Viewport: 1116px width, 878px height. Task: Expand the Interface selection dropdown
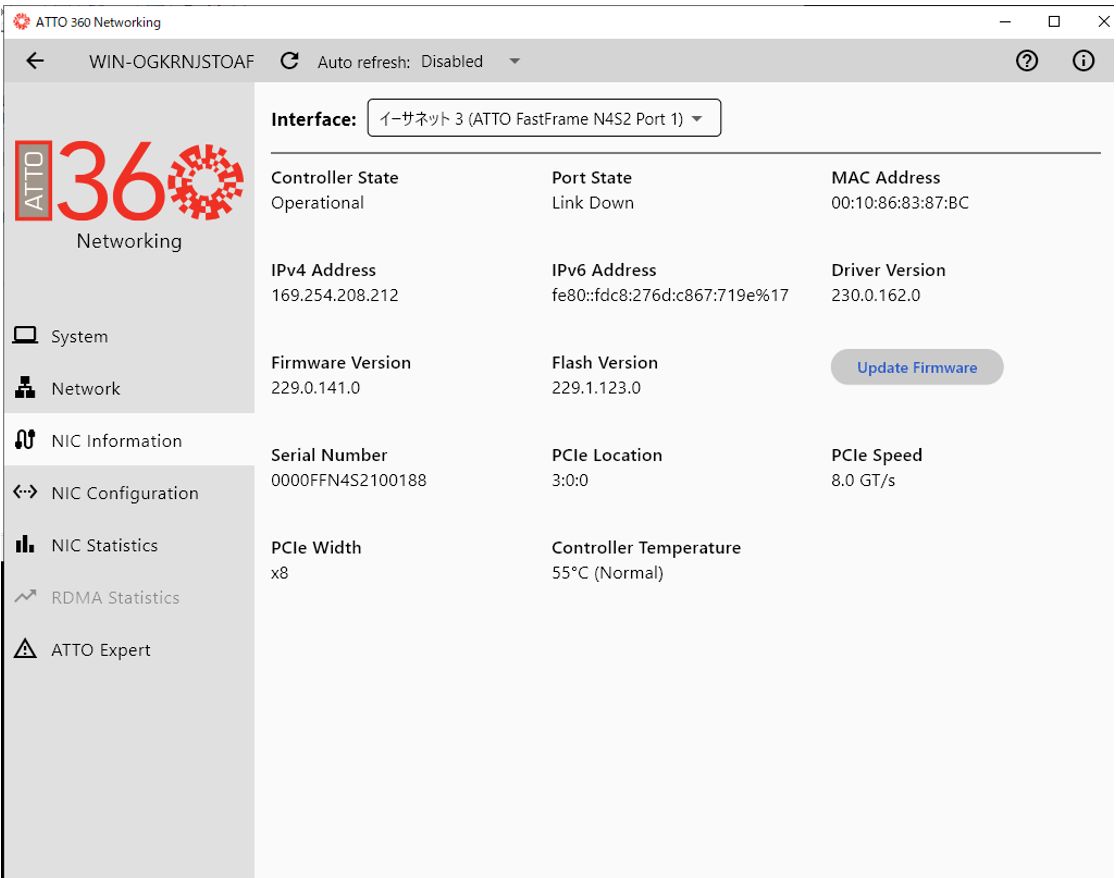tap(544, 118)
